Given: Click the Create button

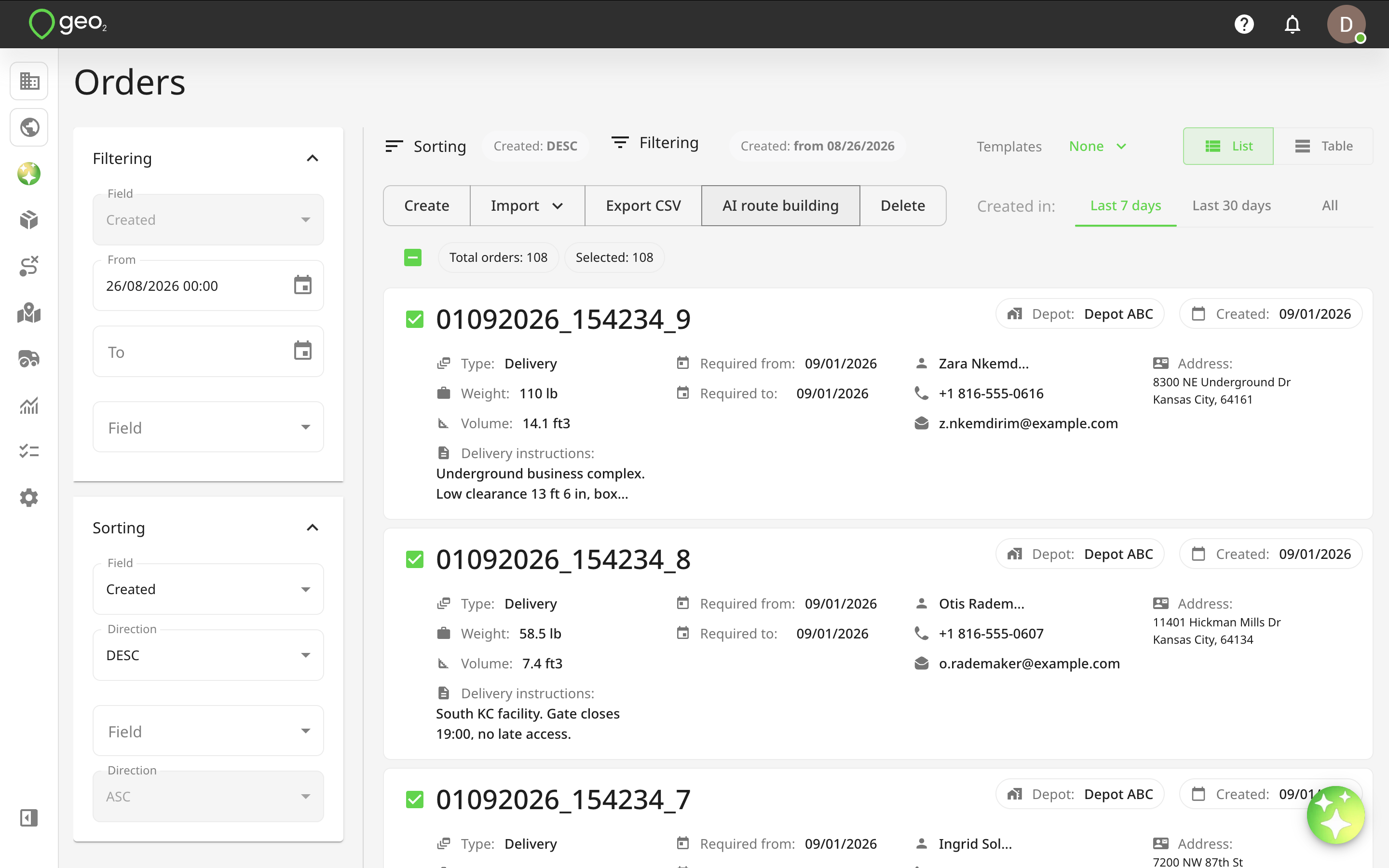Looking at the screenshot, I should point(426,205).
